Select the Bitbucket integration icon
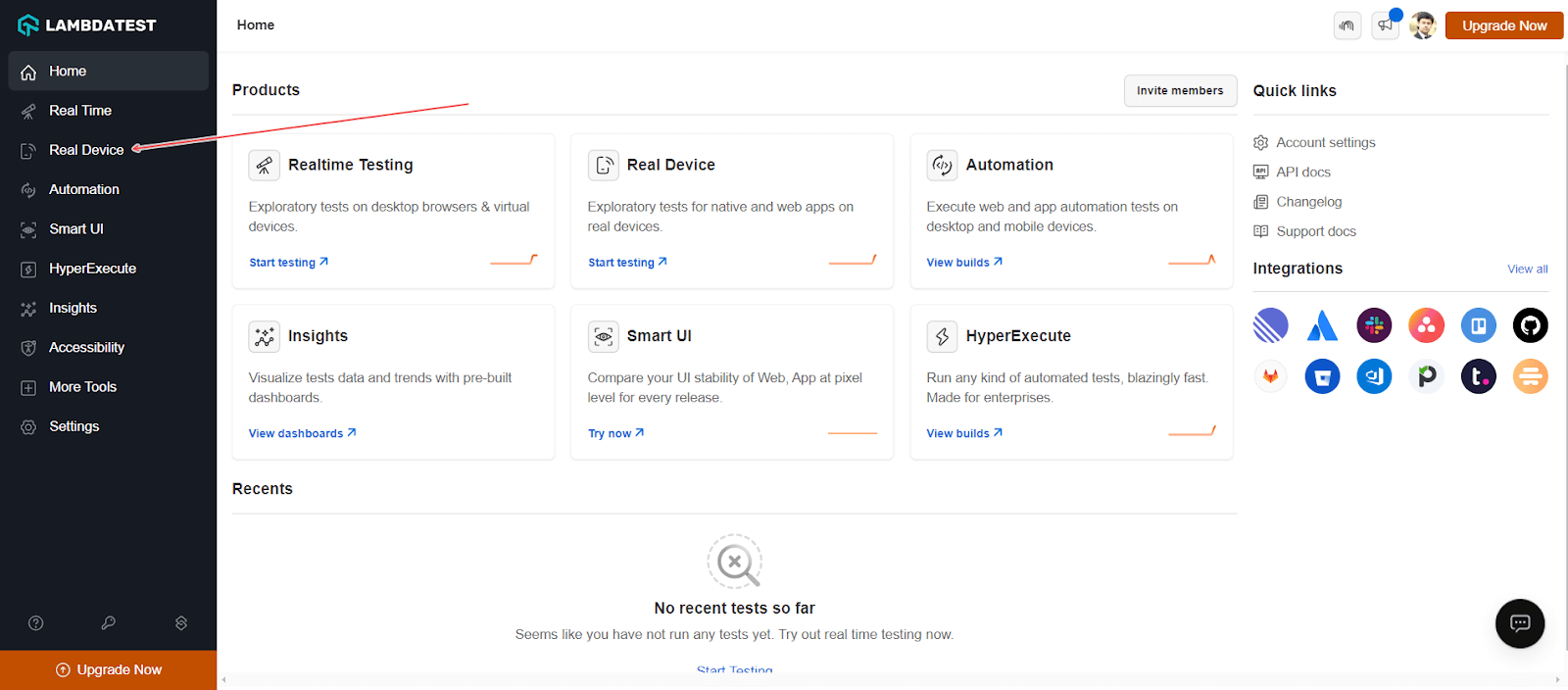This screenshot has height=690, width=1568. [x=1323, y=376]
